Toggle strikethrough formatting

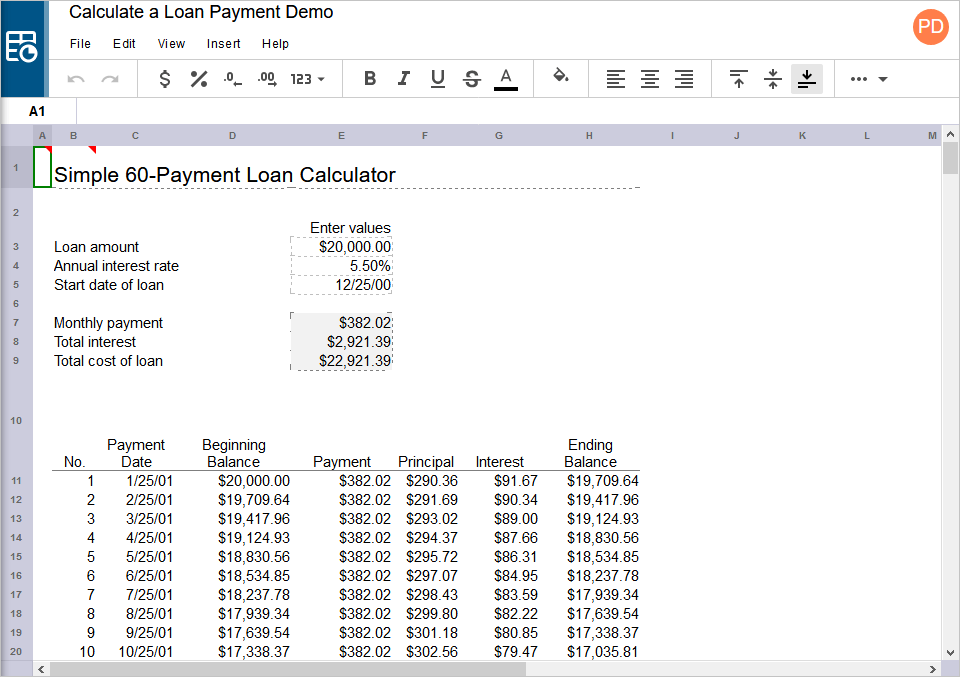[471, 79]
